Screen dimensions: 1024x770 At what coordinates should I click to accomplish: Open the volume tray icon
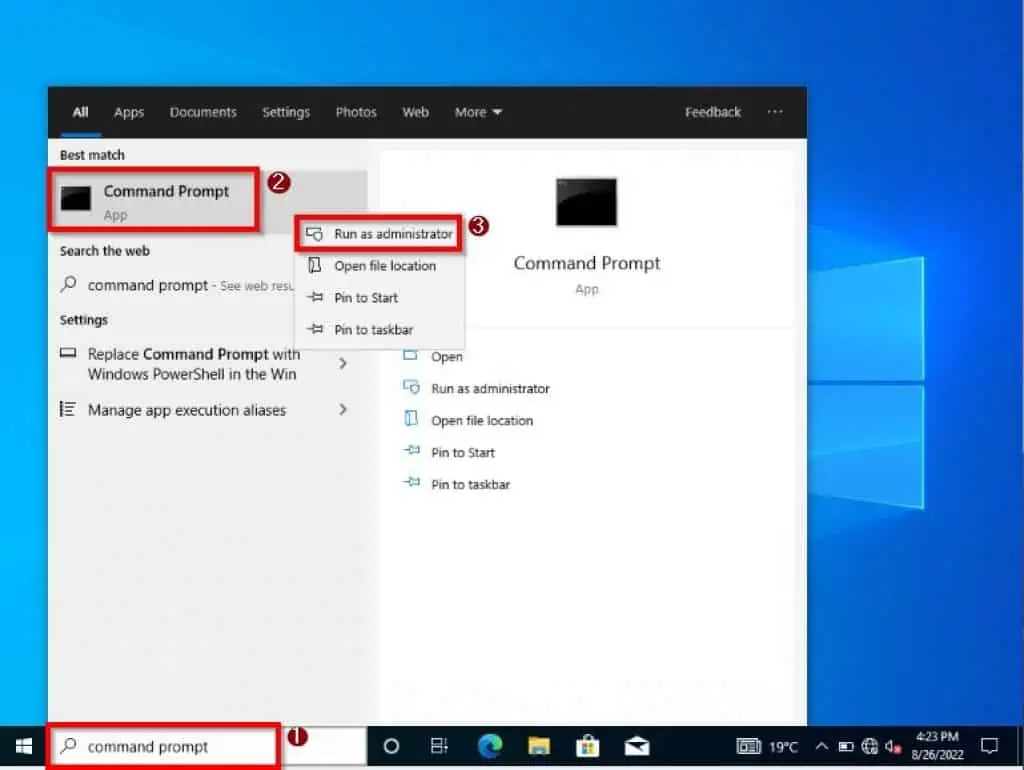[893, 746]
